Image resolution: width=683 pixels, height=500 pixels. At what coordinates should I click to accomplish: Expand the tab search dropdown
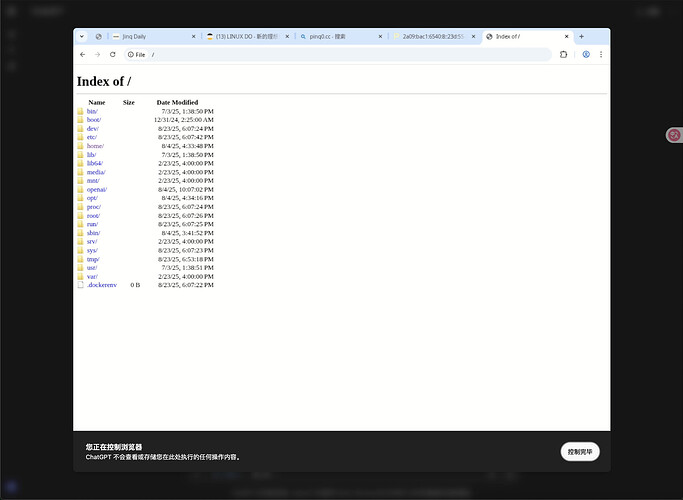(x=81, y=37)
